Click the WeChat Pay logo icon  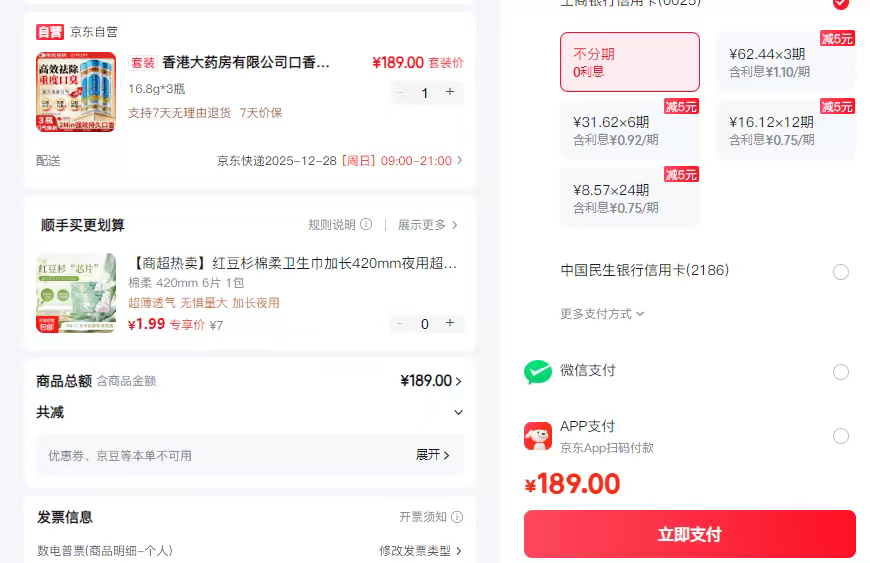538,371
